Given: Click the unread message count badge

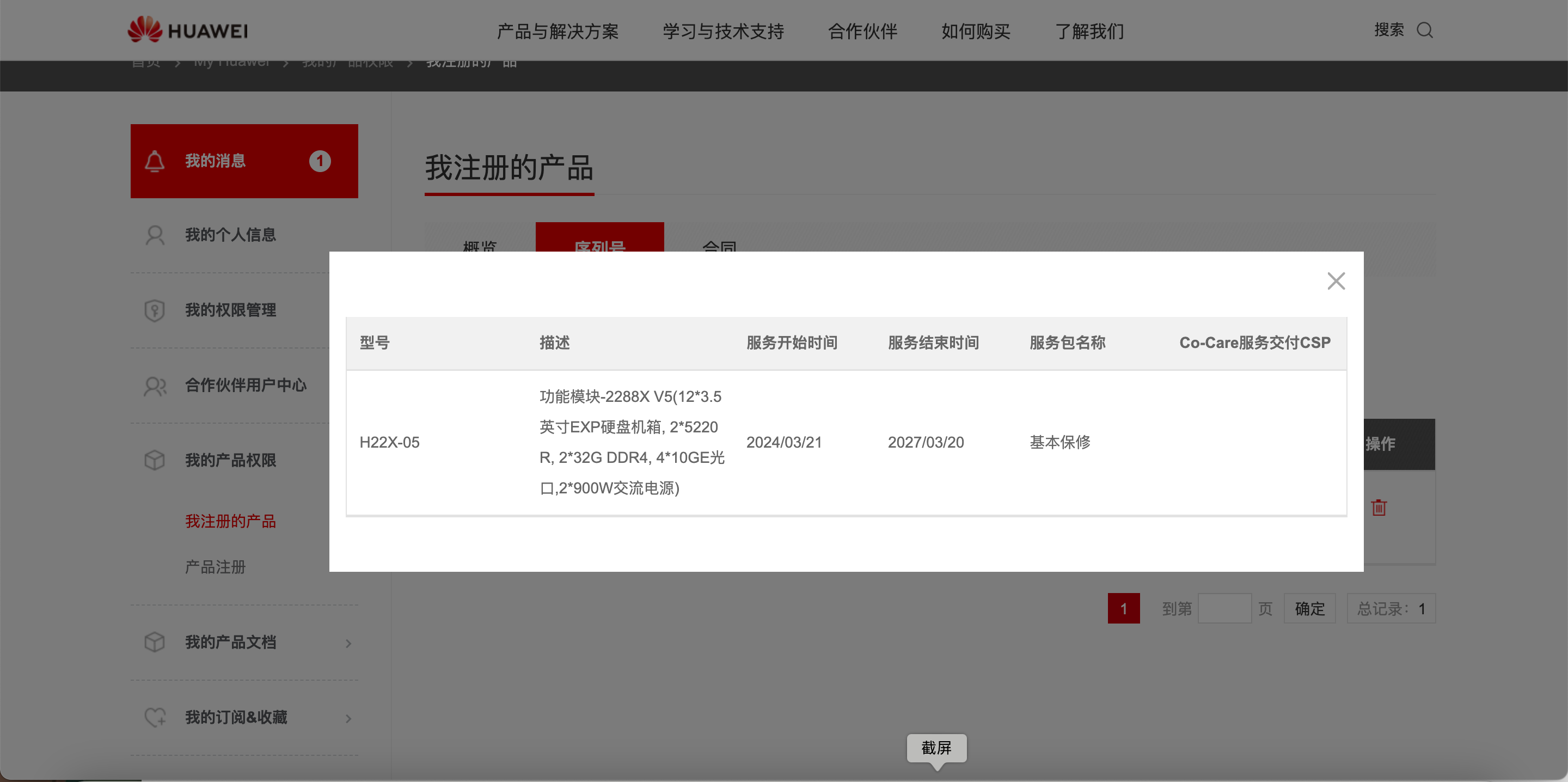Looking at the screenshot, I should click(320, 161).
